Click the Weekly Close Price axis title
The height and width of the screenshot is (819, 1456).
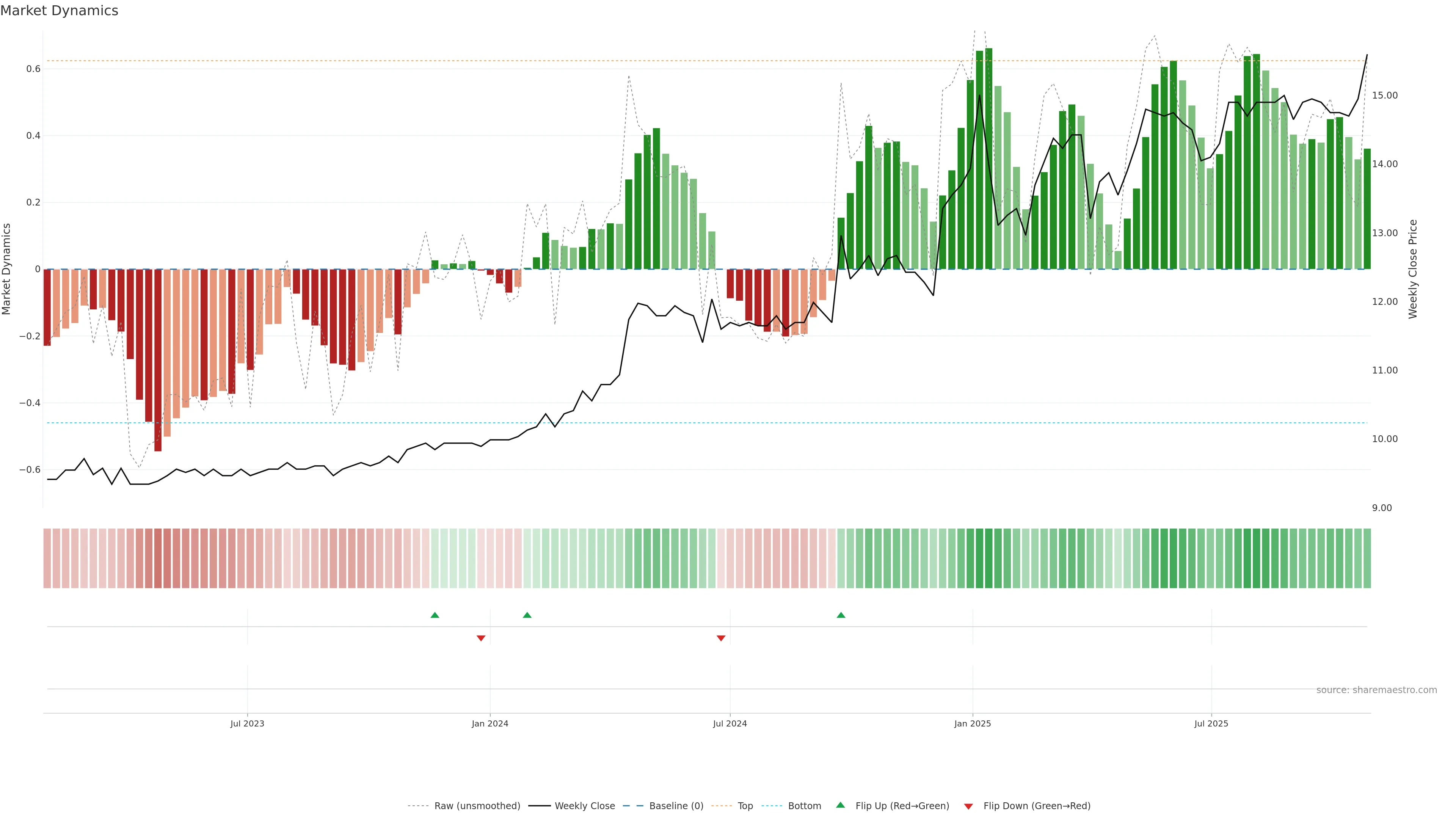tap(1412, 269)
